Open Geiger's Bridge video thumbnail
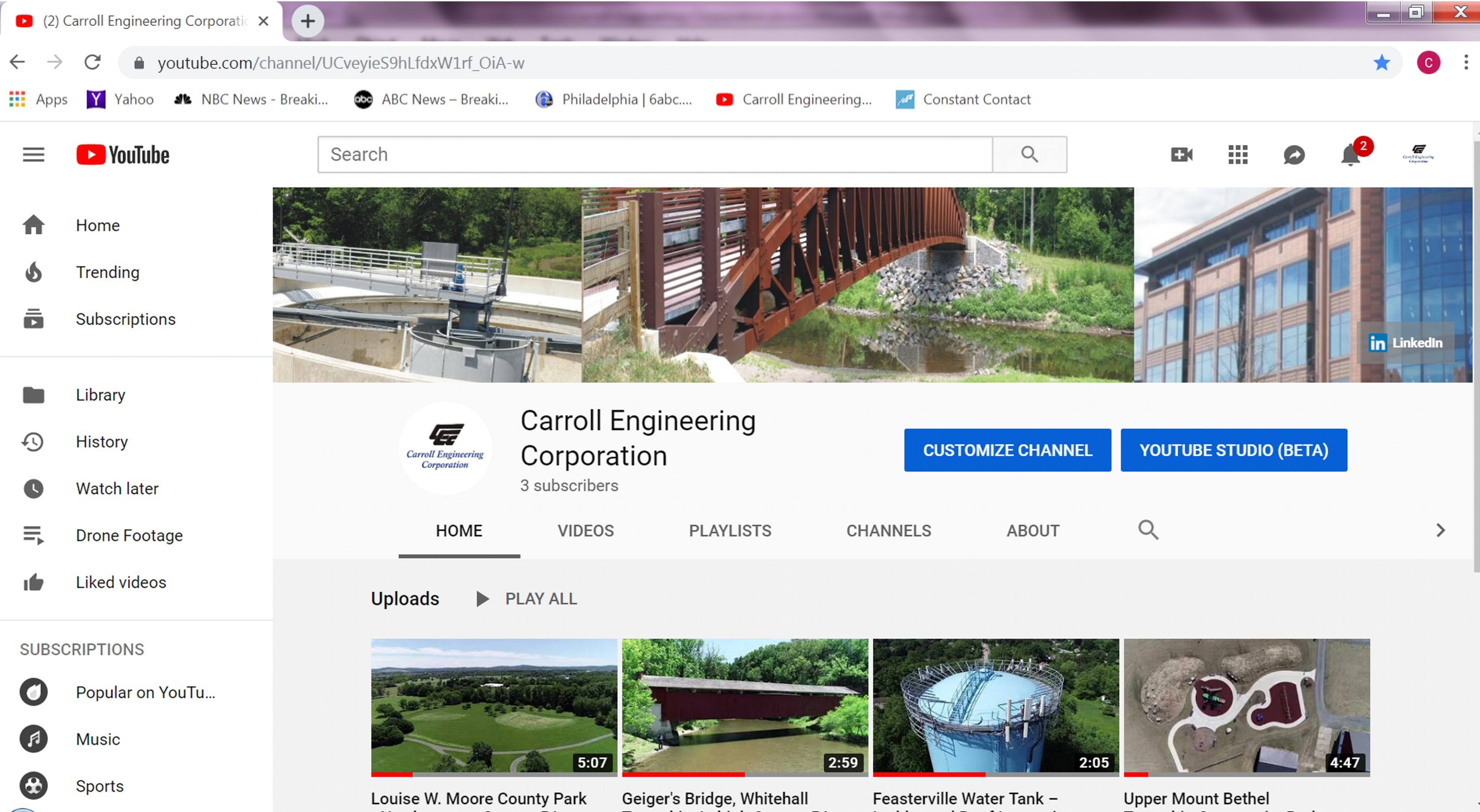Image resolution: width=1480 pixels, height=812 pixels. pos(745,708)
